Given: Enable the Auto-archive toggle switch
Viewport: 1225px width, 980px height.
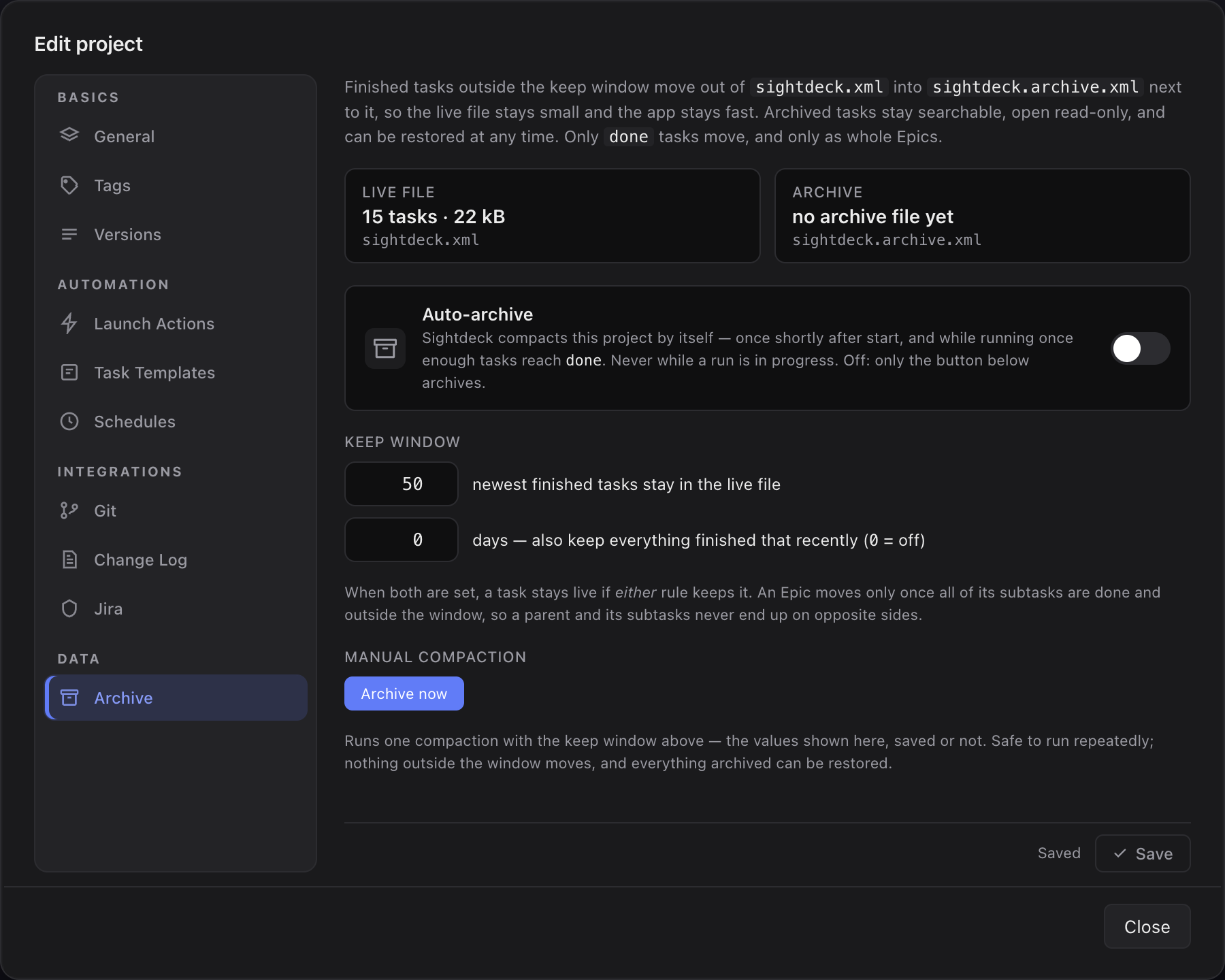Looking at the screenshot, I should click(1141, 348).
